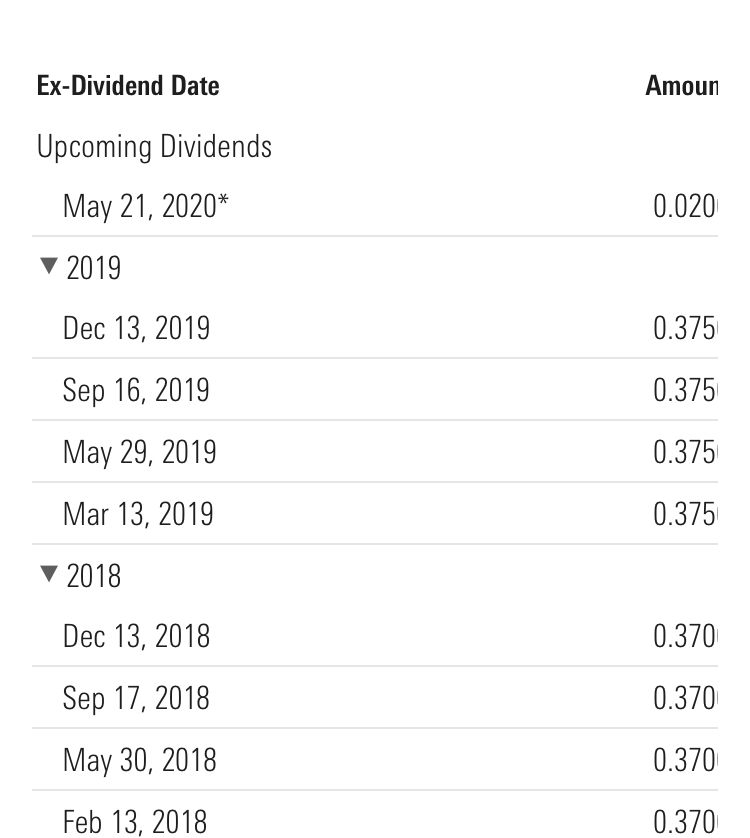Select the Sep 17, 2018 dividend row
Image resolution: width=750 pixels, height=838 pixels.
pyautogui.click(x=136, y=698)
